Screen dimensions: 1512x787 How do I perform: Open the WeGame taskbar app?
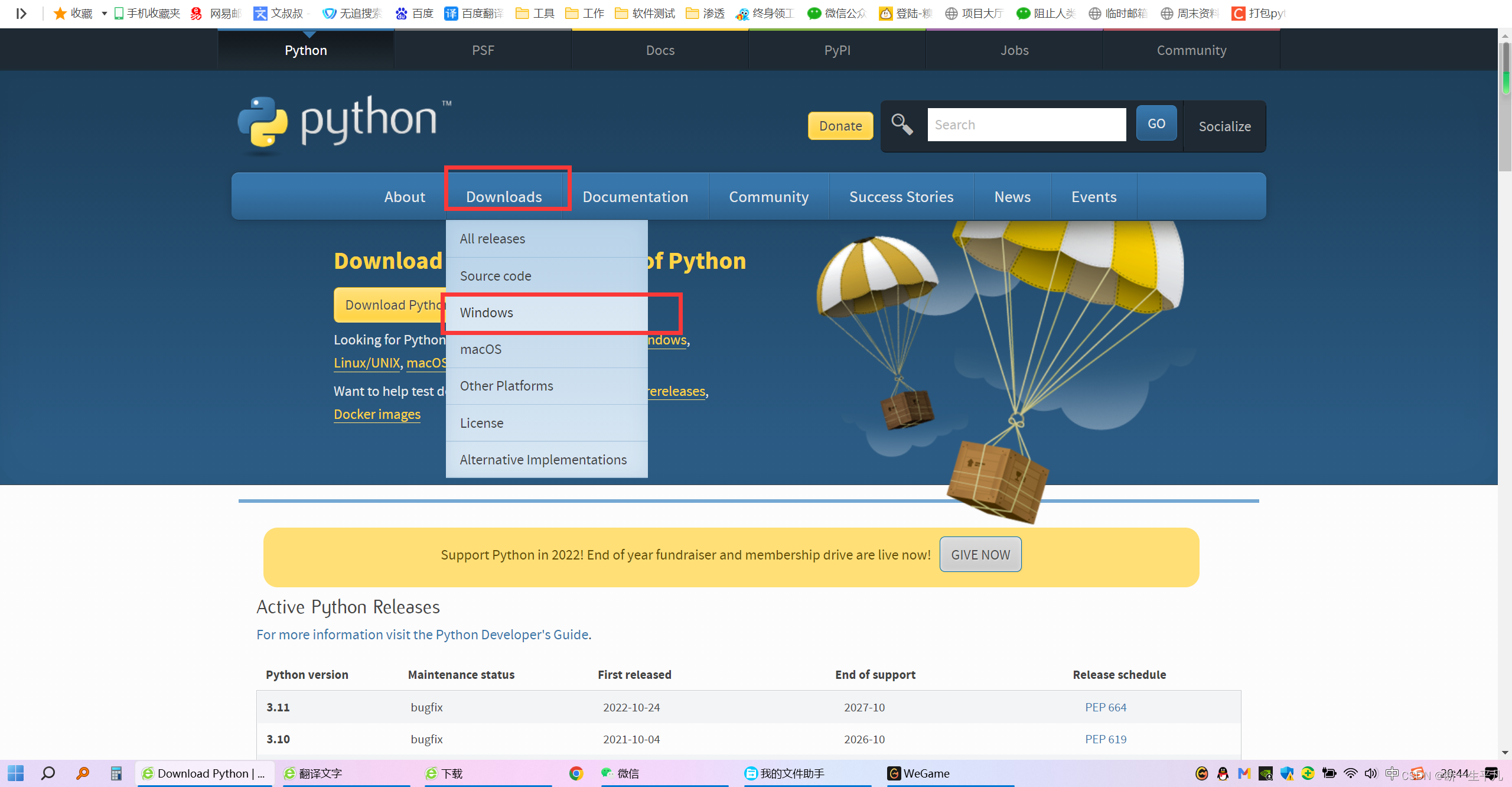click(919, 773)
